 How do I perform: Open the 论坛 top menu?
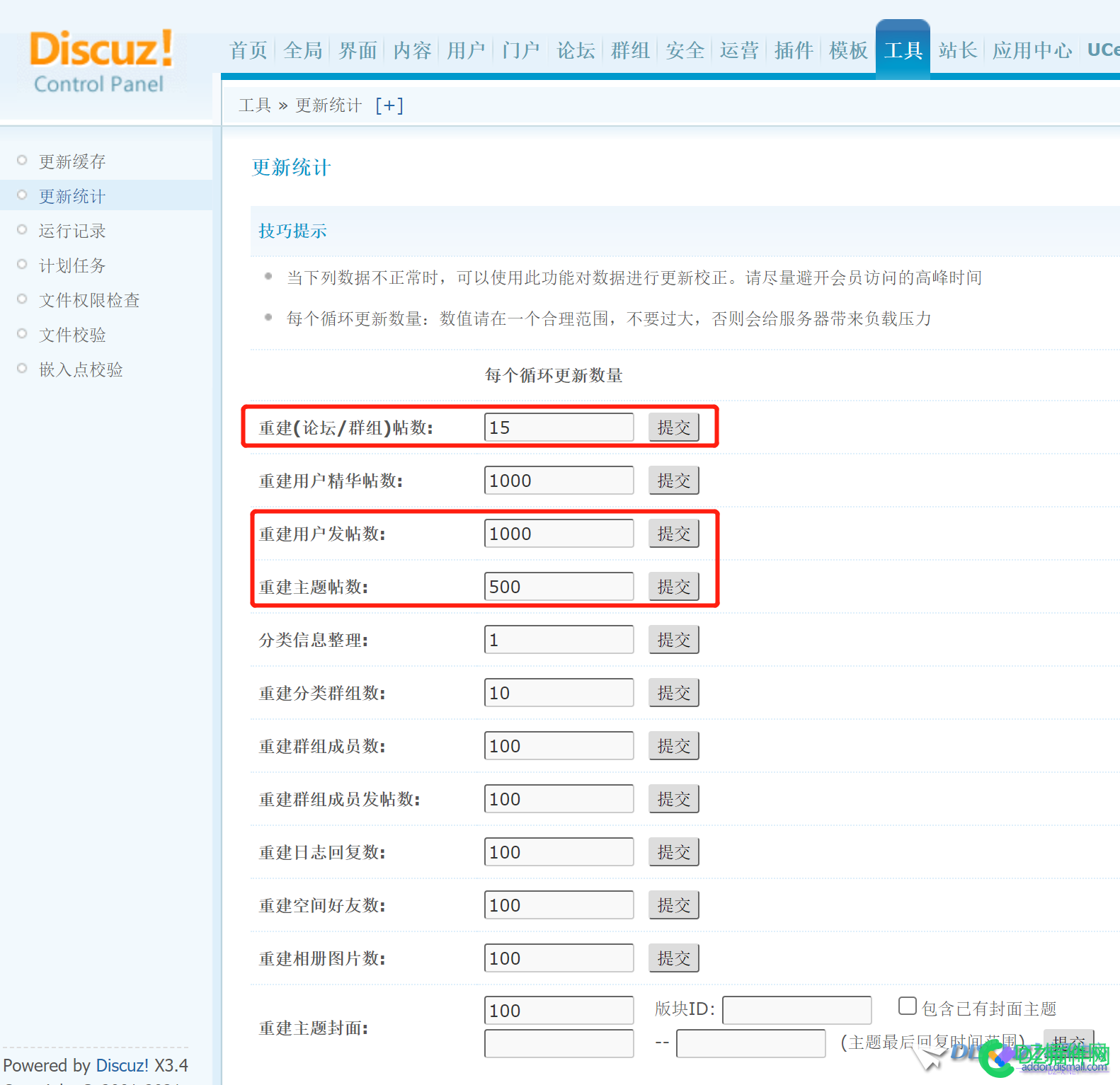pos(576,50)
